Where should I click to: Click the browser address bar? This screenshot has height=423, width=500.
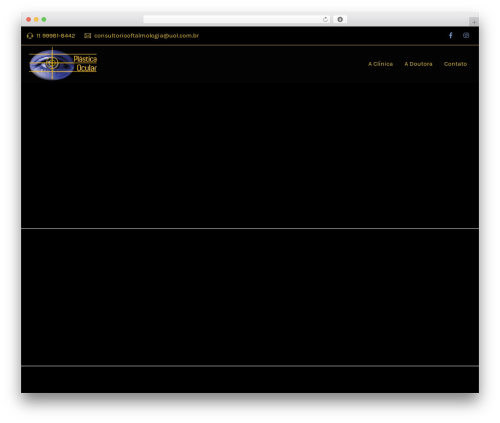237,19
